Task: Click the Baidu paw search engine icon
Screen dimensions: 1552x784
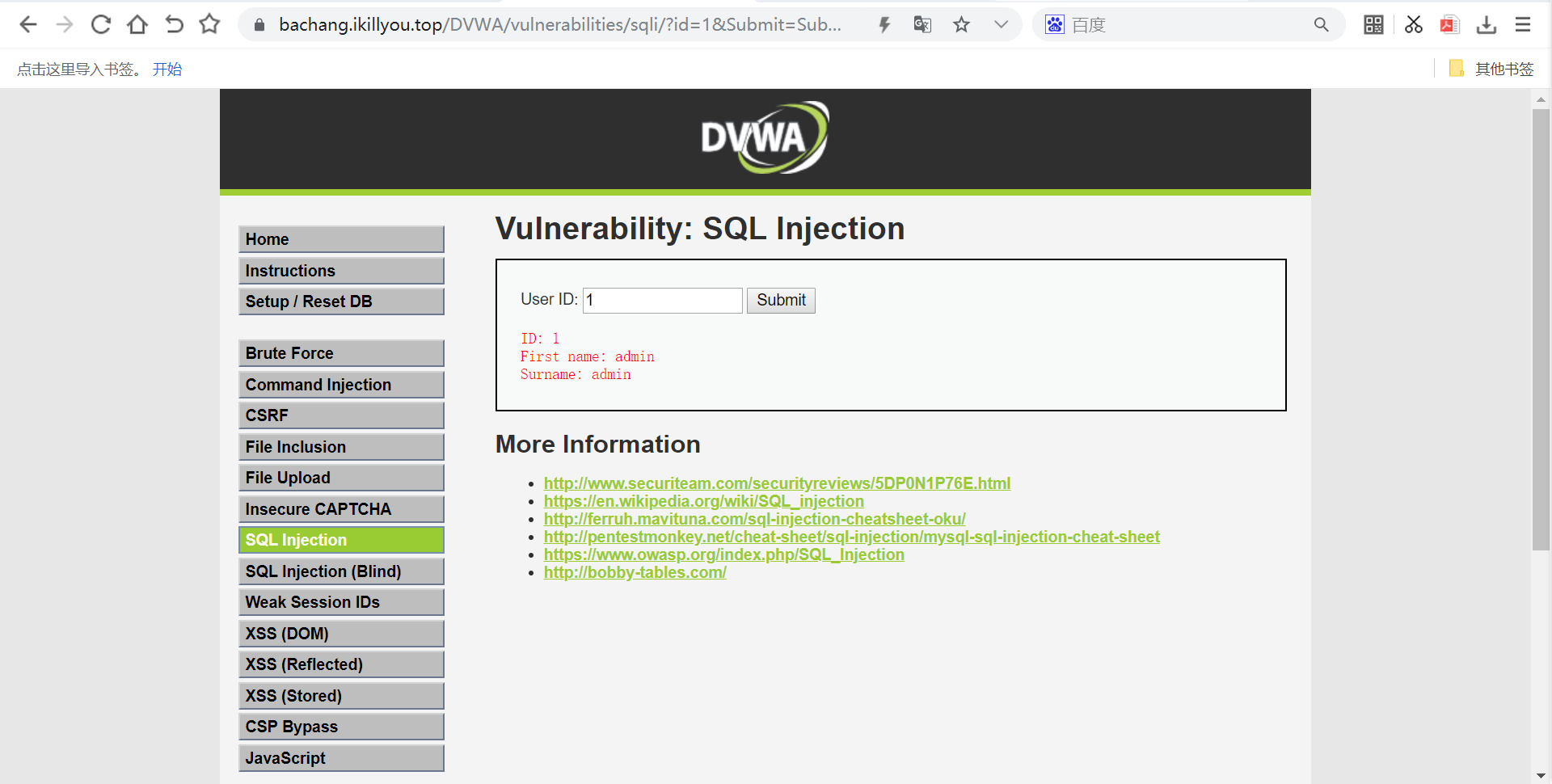Action: [x=1055, y=25]
